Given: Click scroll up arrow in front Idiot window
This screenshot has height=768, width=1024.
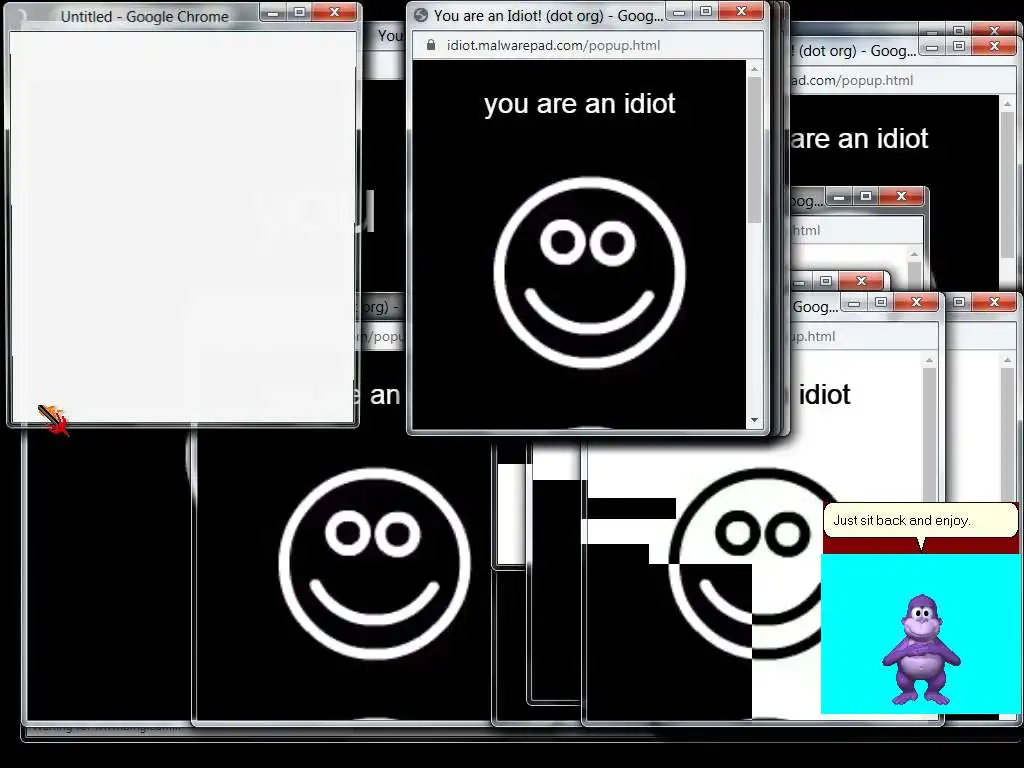Looking at the screenshot, I should click(x=755, y=69).
